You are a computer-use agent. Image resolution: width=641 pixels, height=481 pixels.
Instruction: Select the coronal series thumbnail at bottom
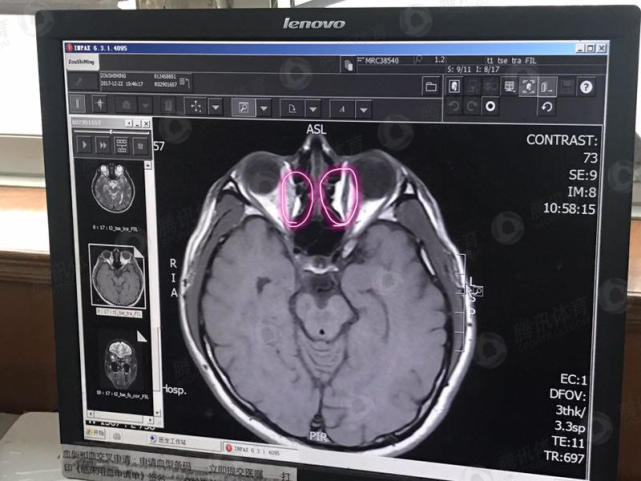tap(121, 365)
